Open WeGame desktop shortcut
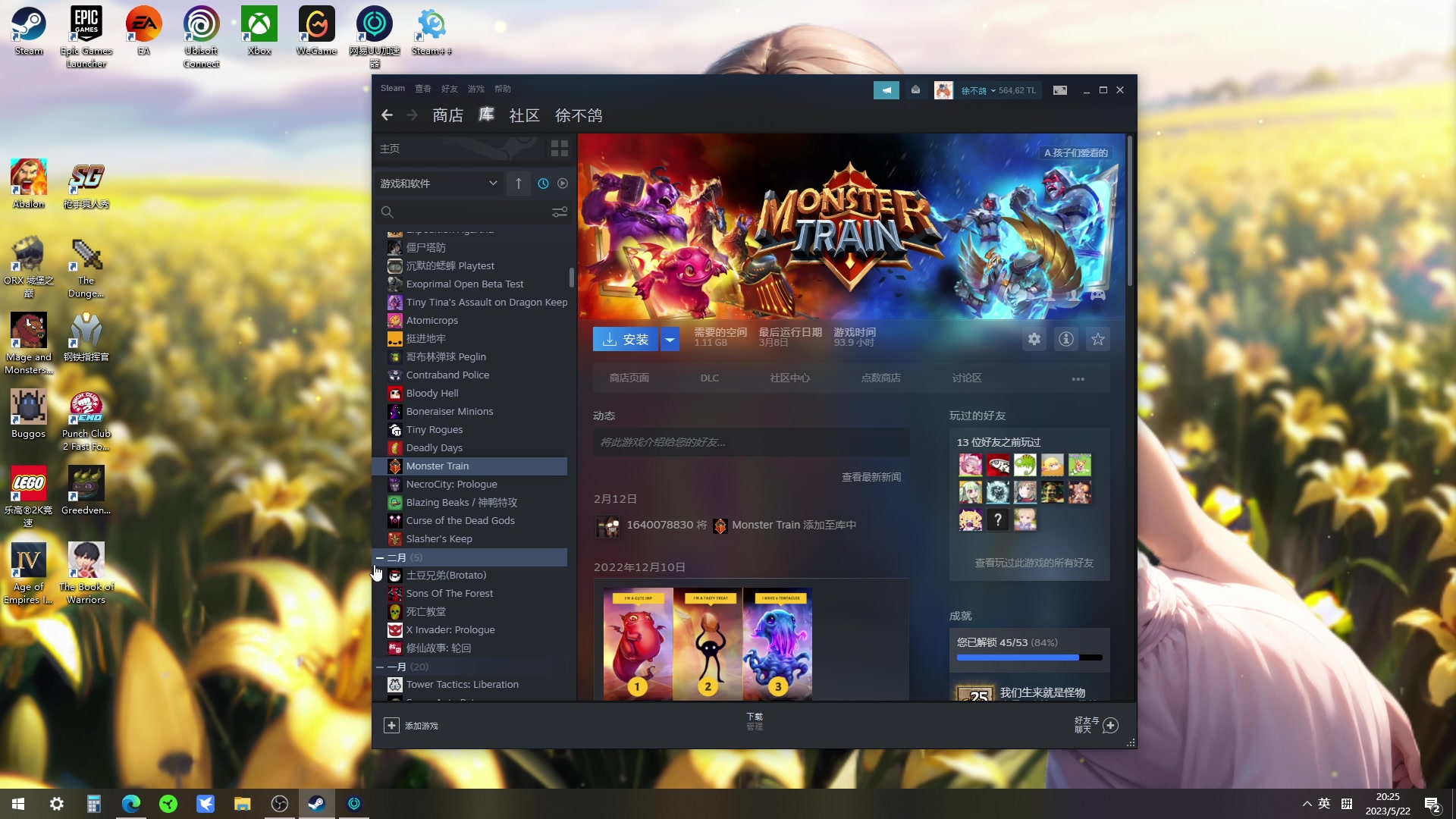Screen dimensions: 1456x819 pos(317,30)
